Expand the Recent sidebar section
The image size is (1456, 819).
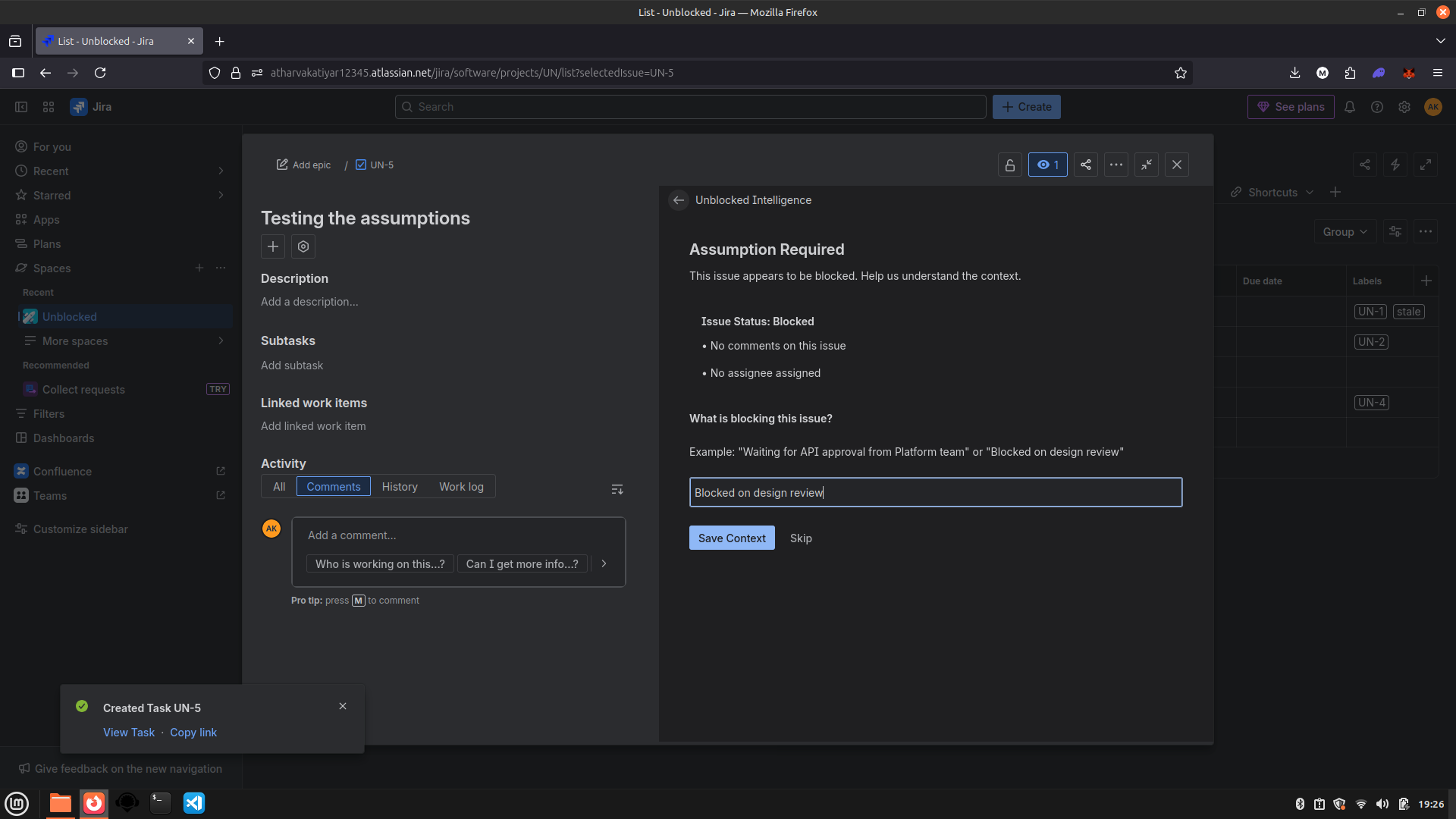(221, 171)
